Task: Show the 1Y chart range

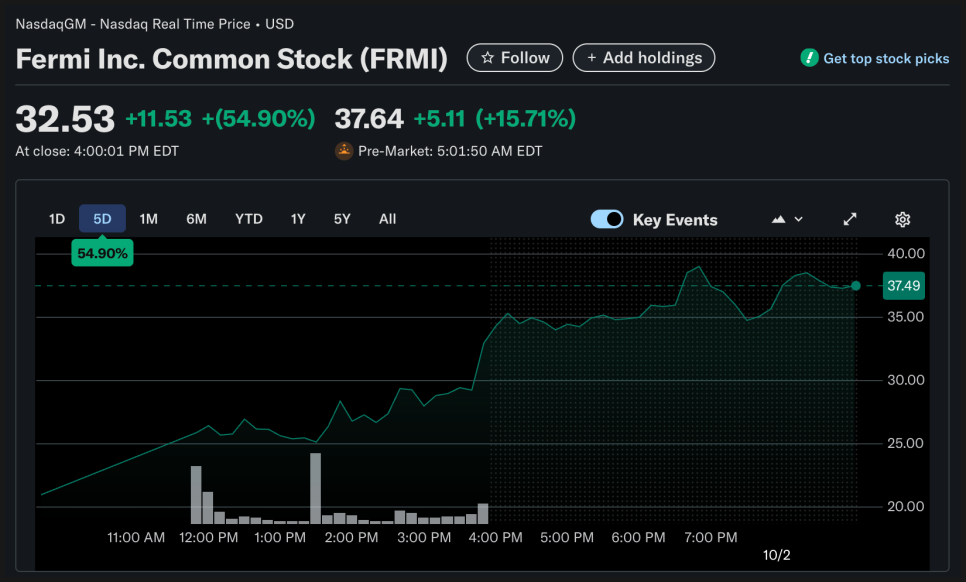Action: coord(298,219)
